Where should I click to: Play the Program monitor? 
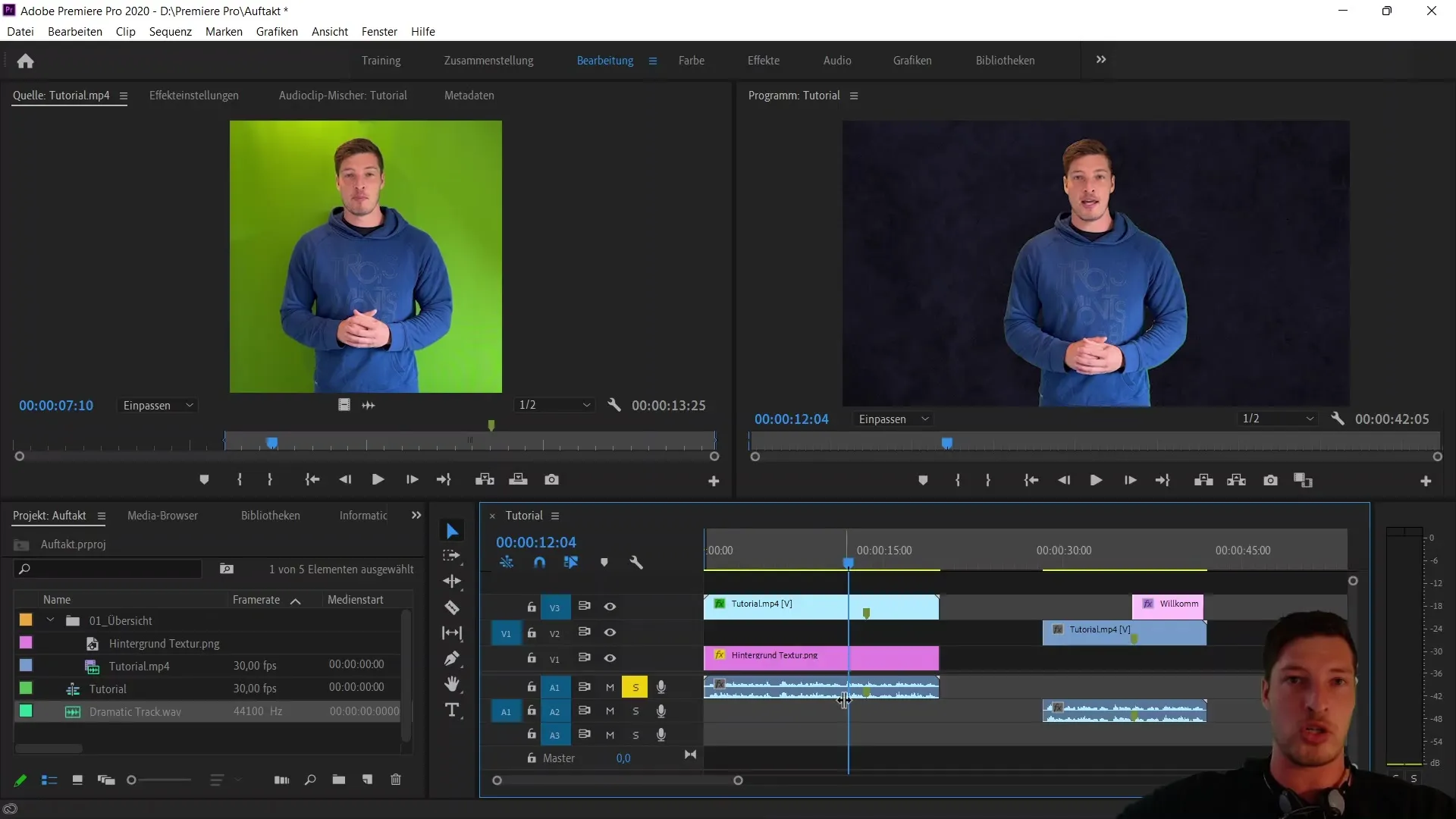click(1096, 481)
